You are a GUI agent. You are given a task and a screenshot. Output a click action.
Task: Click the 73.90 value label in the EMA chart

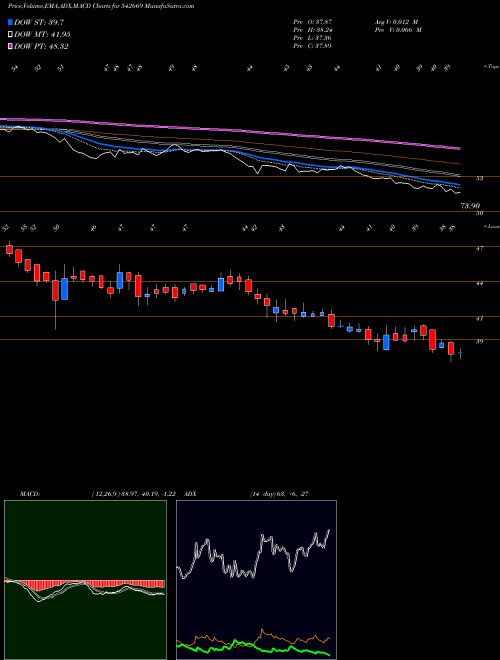click(x=471, y=206)
